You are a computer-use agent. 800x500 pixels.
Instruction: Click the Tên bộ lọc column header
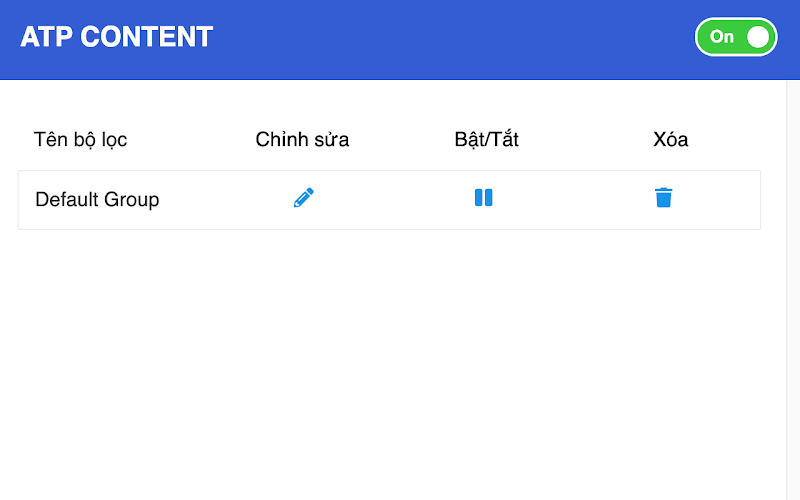[80, 140]
